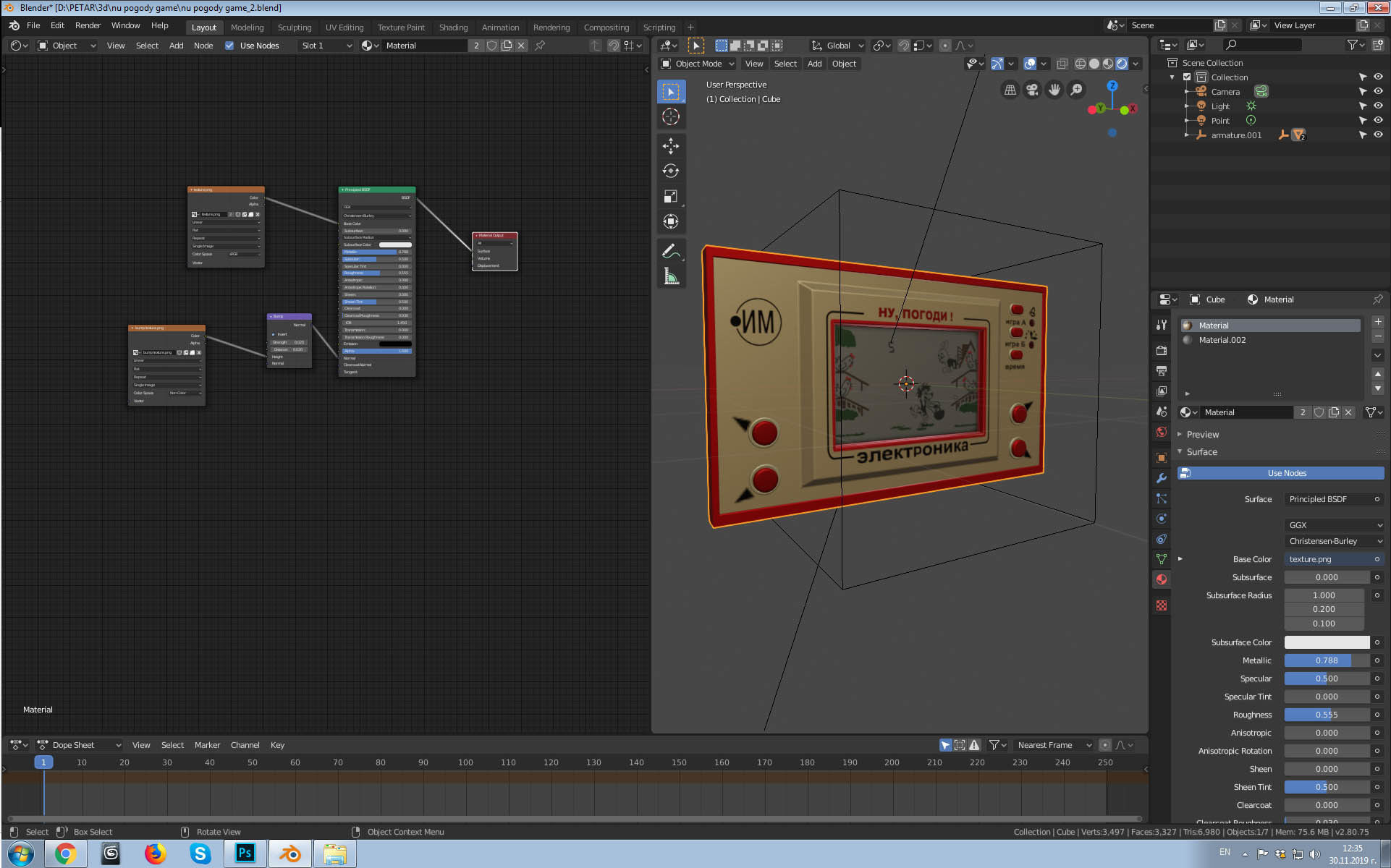Select the Cursor tool in viewport toolbar

tap(671, 116)
